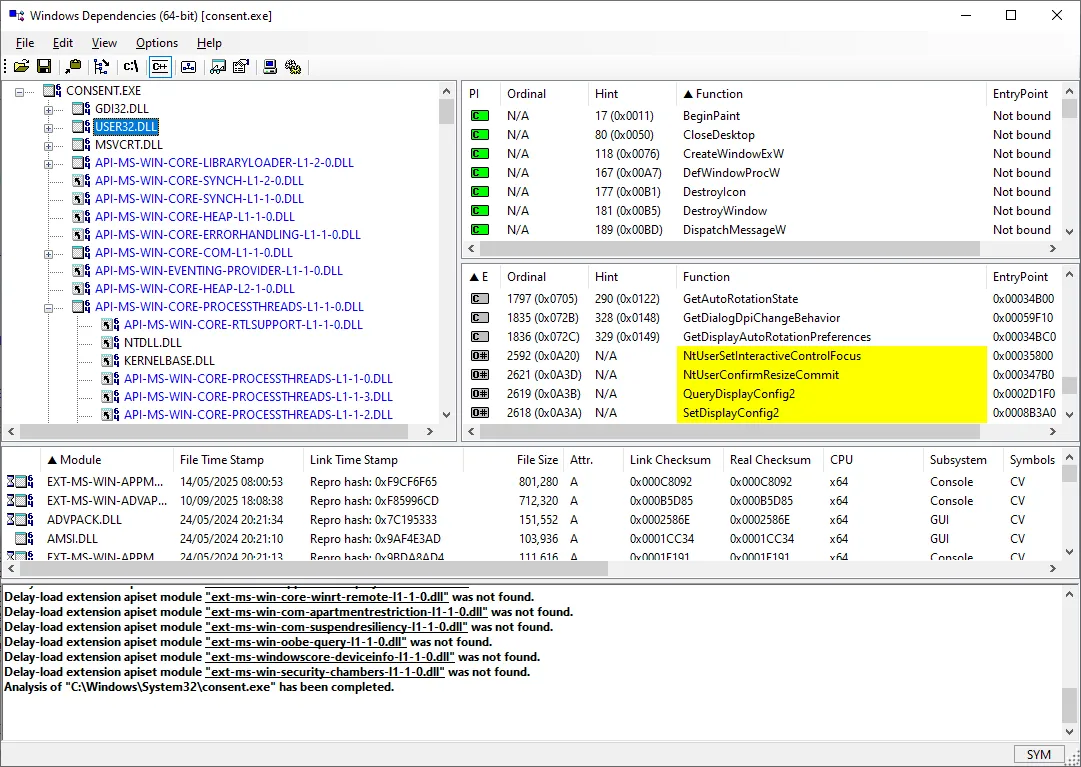This screenshot has height=767, width=1081.
Task: Collapse API-MS-WIN-CORE-PROCESSTHREADS-L1-1-0.DLL parent node
Action: click(48, 307)
